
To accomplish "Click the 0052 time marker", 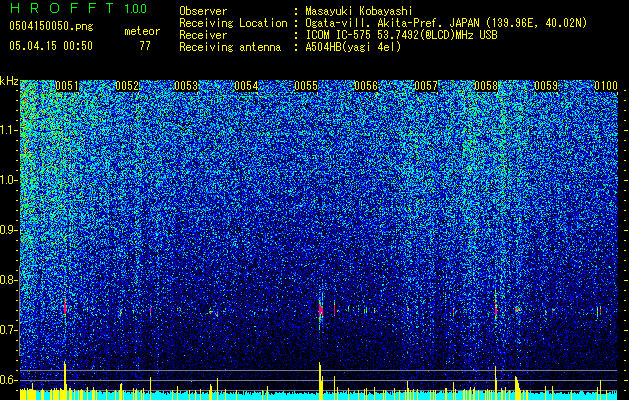I will pos(127,86).
